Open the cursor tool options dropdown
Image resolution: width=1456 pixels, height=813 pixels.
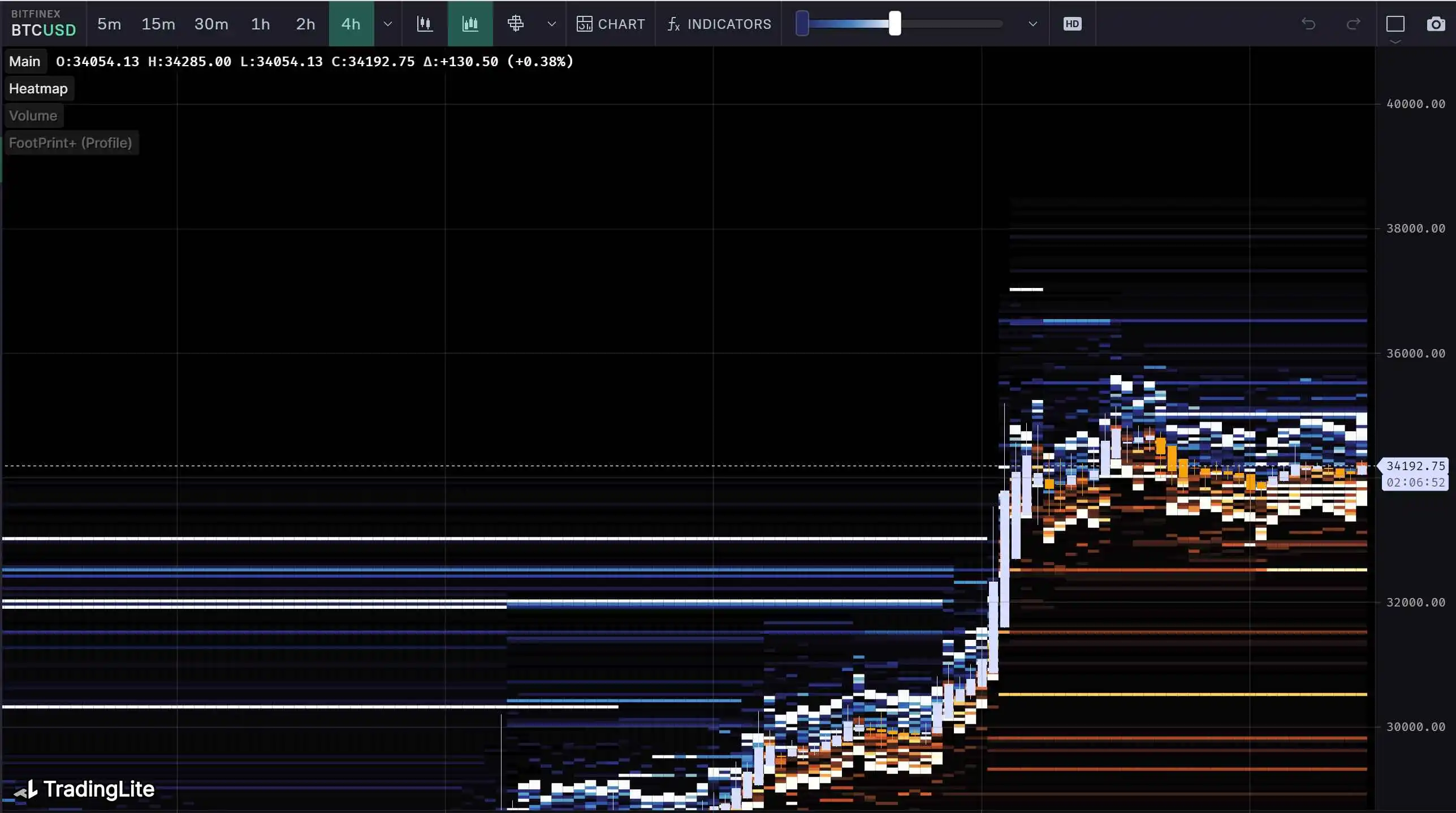pos(552,24)
